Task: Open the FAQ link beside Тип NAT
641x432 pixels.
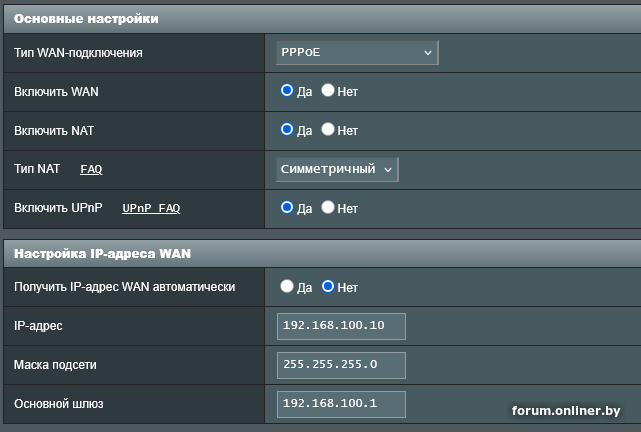Action: coord(91,170)
